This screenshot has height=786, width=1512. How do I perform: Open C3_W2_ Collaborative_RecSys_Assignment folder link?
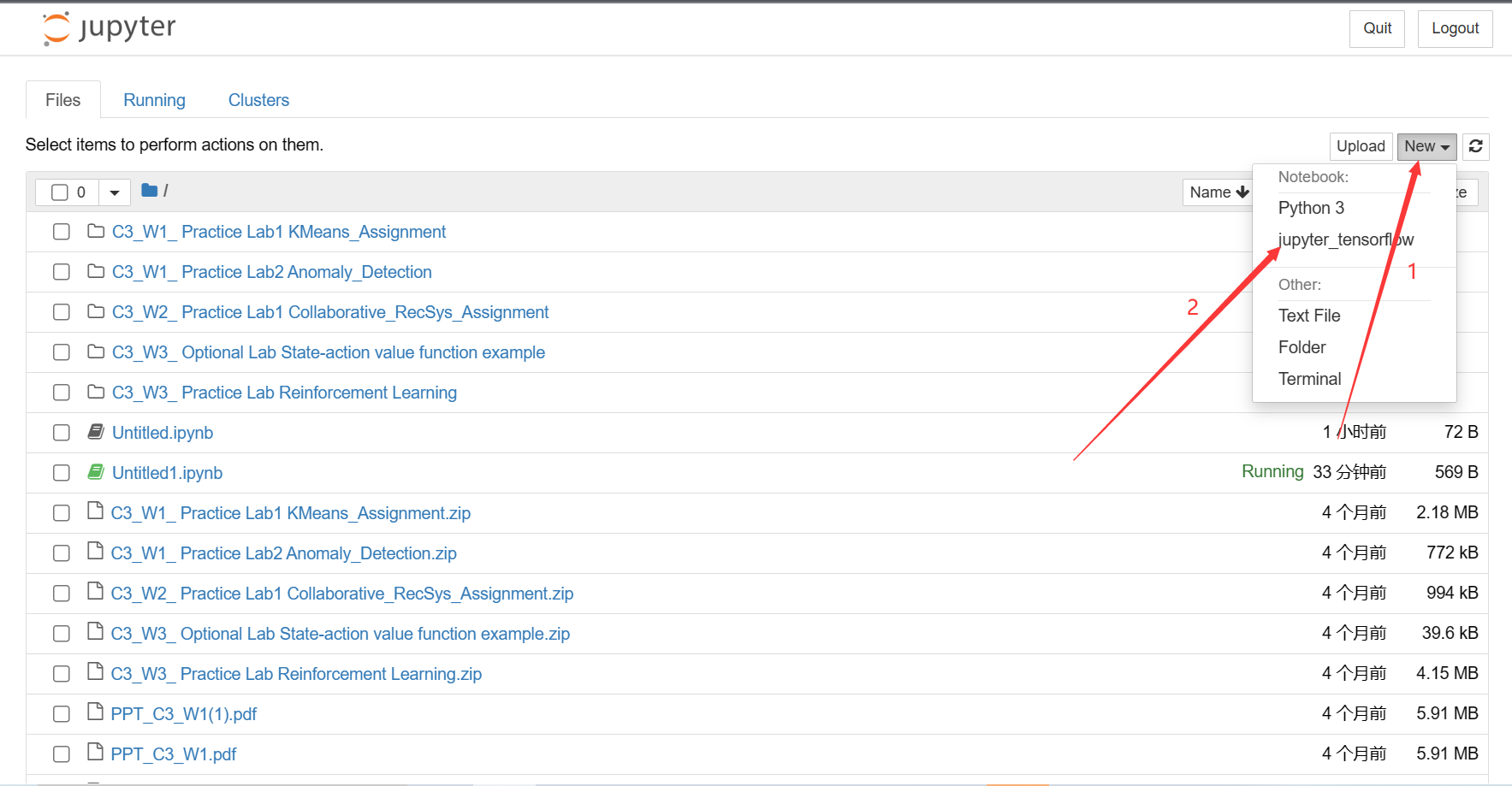[330, 312]
